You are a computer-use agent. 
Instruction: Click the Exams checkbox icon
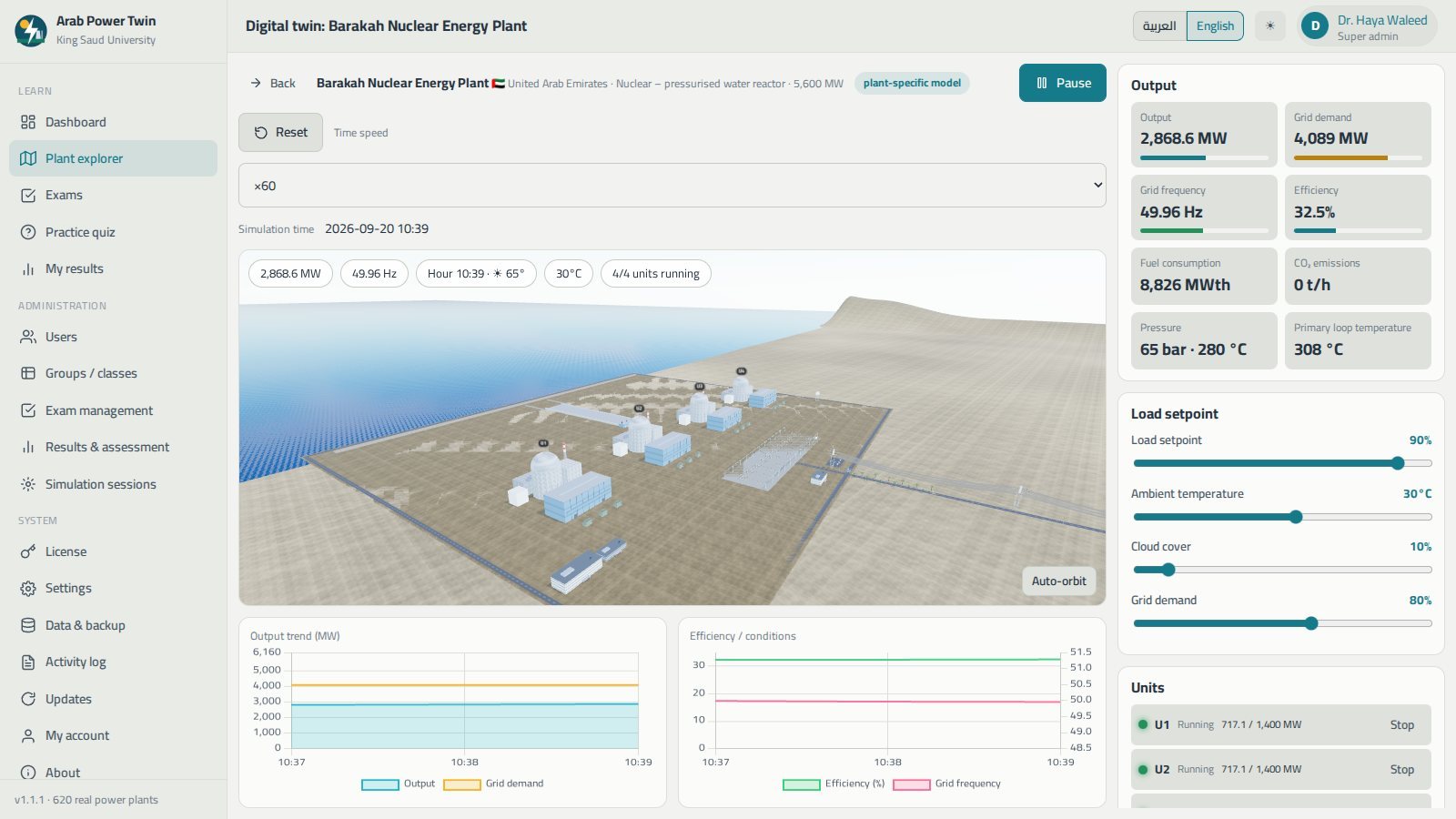[x=28, y=195]
